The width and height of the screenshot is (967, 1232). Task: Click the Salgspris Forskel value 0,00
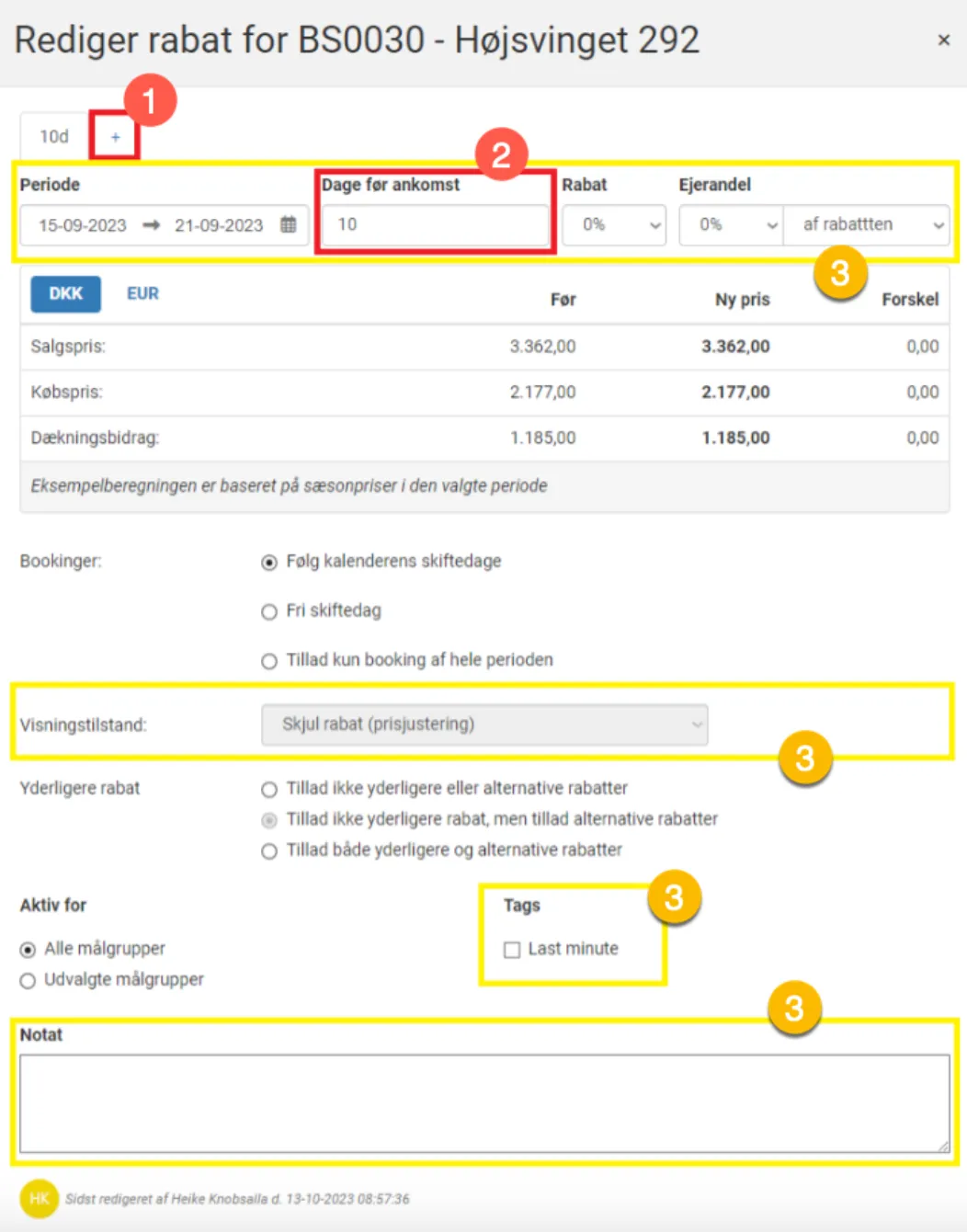click(x=922, y=347)
